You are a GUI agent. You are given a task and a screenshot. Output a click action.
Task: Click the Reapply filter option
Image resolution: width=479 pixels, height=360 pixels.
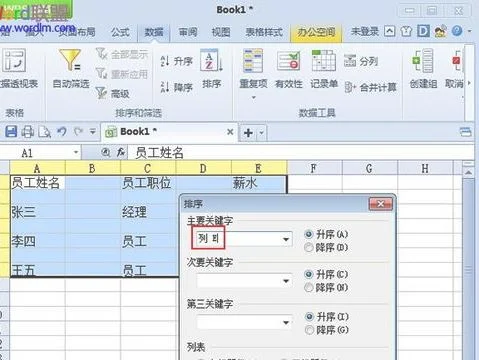pyautogui.click(x=122, y=74)
